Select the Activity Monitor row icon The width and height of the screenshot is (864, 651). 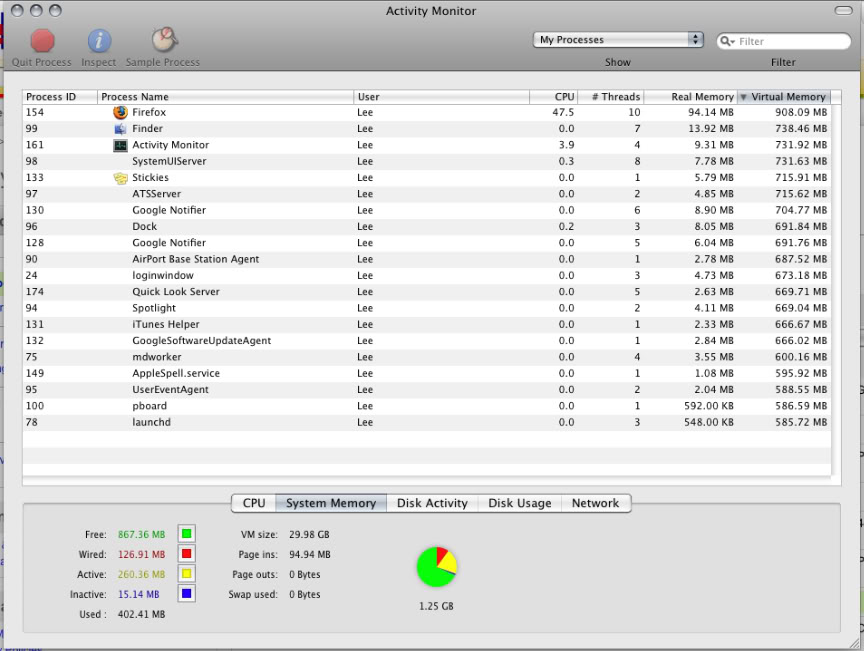click(x=120, y=146)
